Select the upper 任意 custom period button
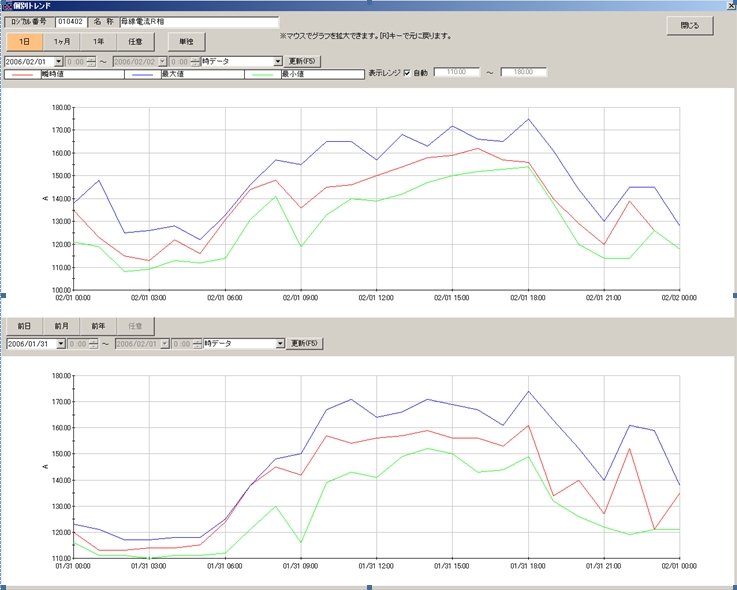Image resolution: width=737 pixels, height=590 pixels. click(135, 41)
